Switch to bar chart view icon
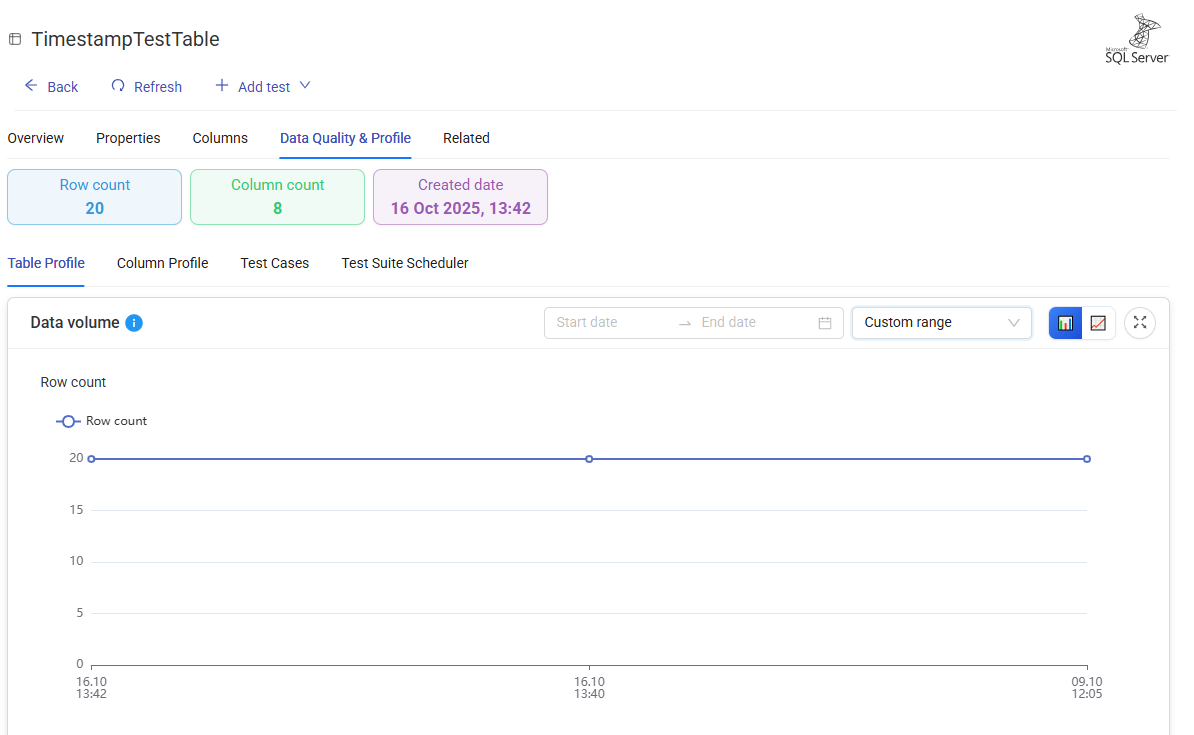The image size is (1194, 735). point(1065,323)
